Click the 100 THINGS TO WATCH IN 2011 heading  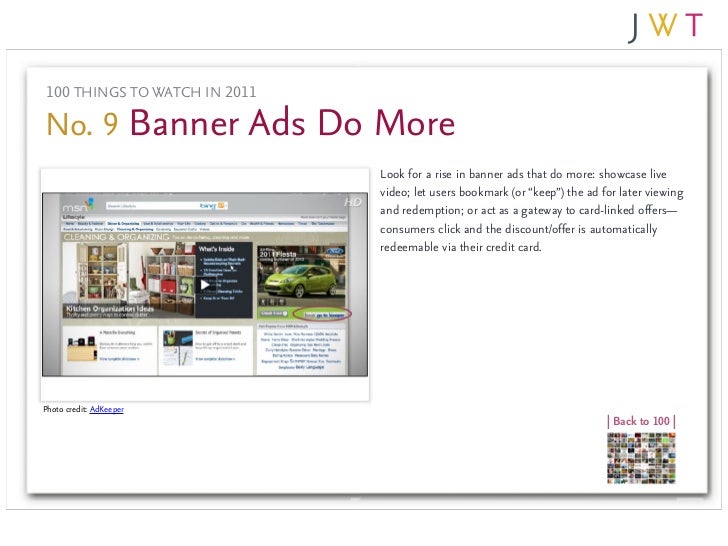pyautogui.click(x=151, y=92)
